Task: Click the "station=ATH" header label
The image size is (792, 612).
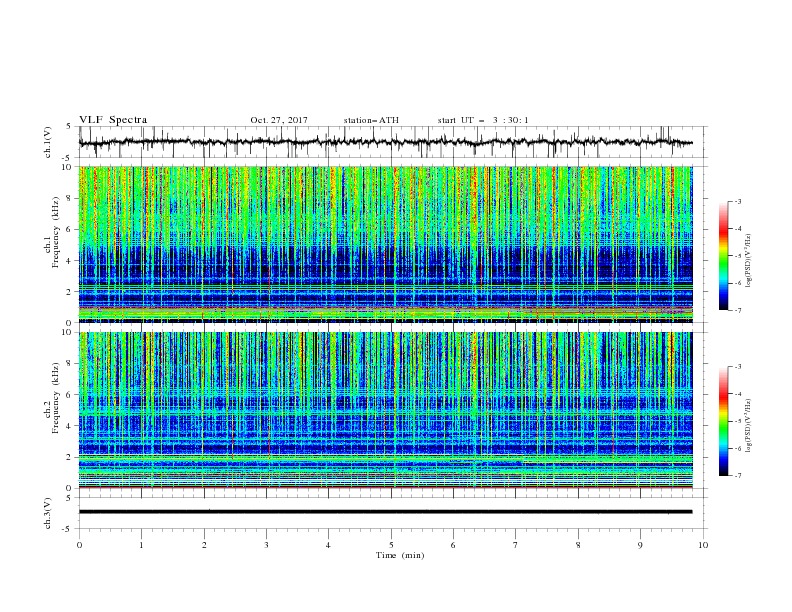Action: click(371, 120)
